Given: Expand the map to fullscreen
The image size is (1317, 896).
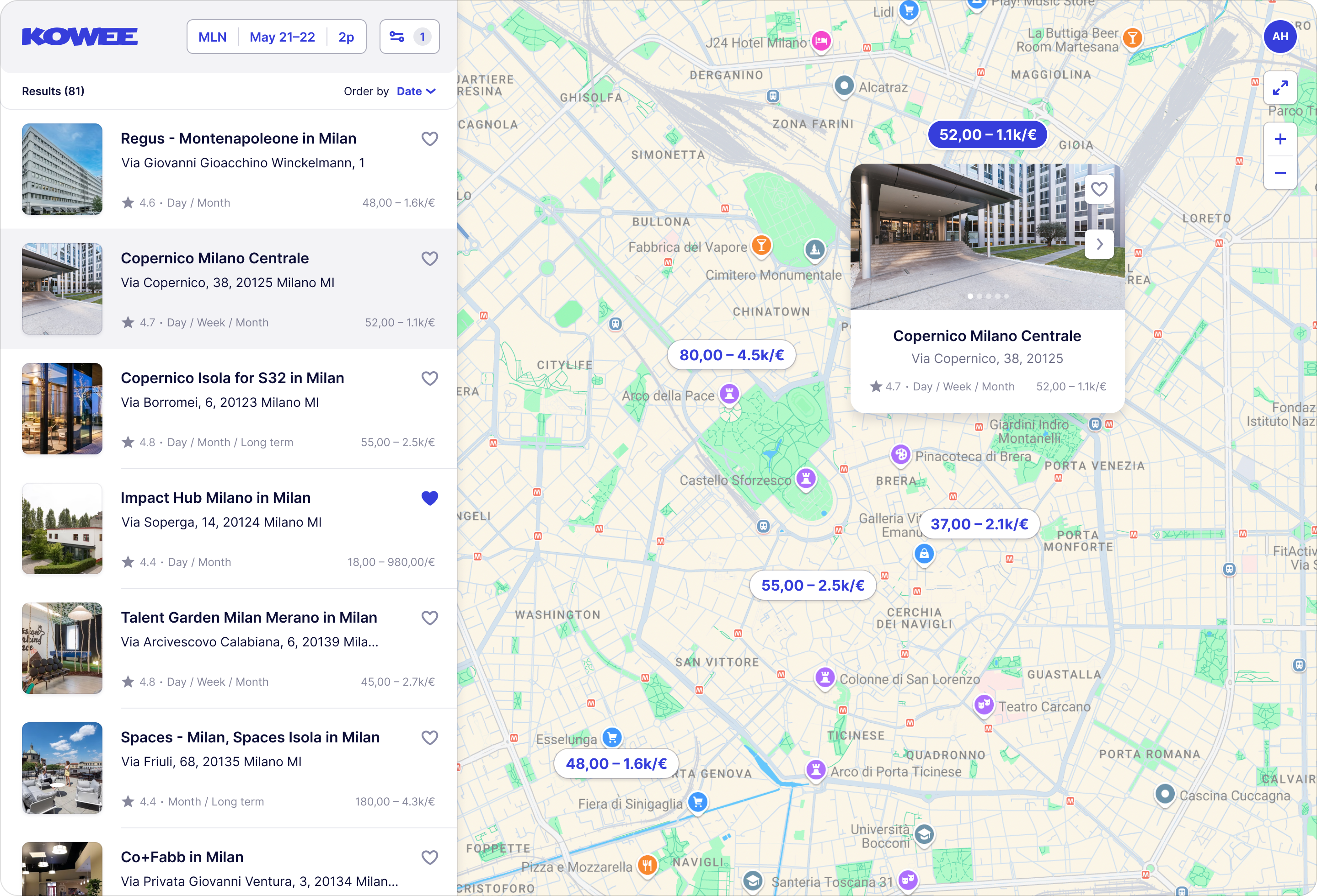Looking at the screenshot, I should click(1280, 88).
